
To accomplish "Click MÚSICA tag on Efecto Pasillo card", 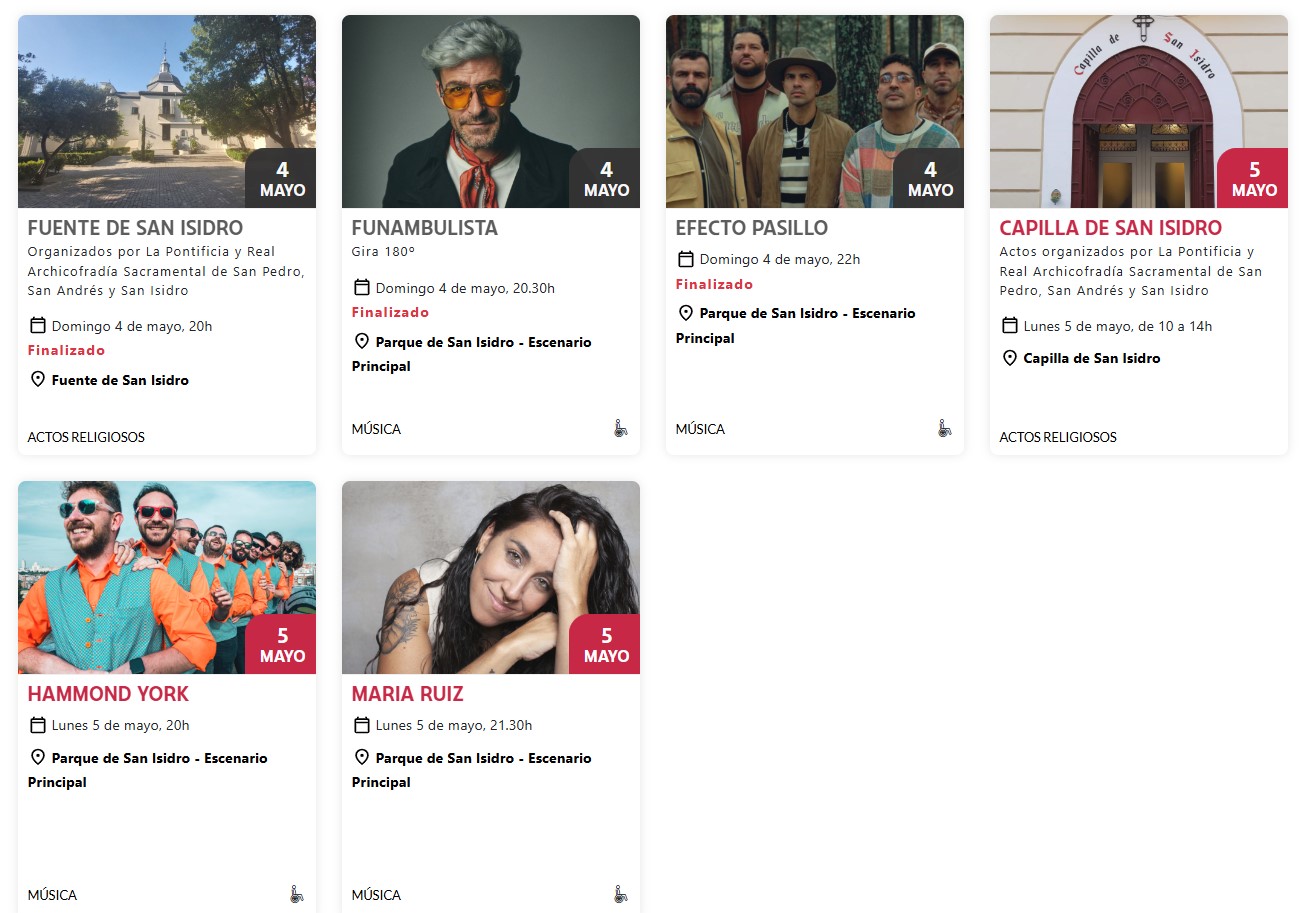I will click(x=700, y=429).
